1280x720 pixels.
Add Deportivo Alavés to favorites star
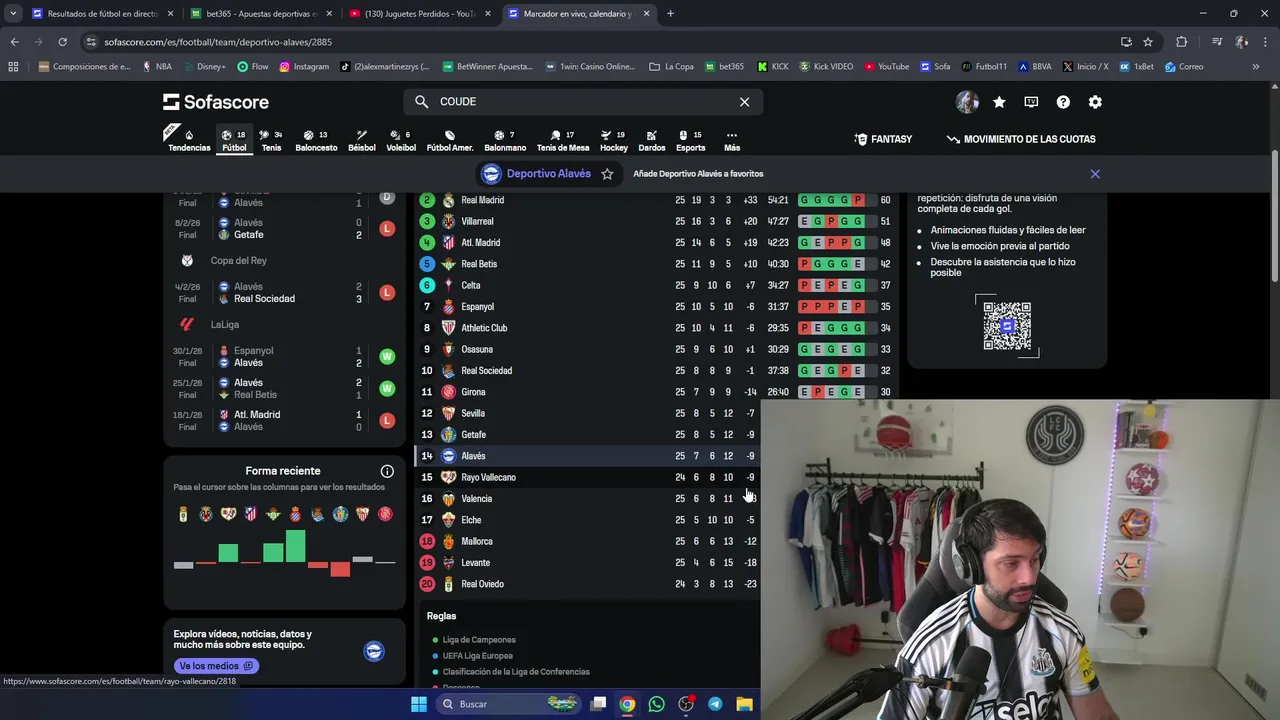[x=607, y=174]
